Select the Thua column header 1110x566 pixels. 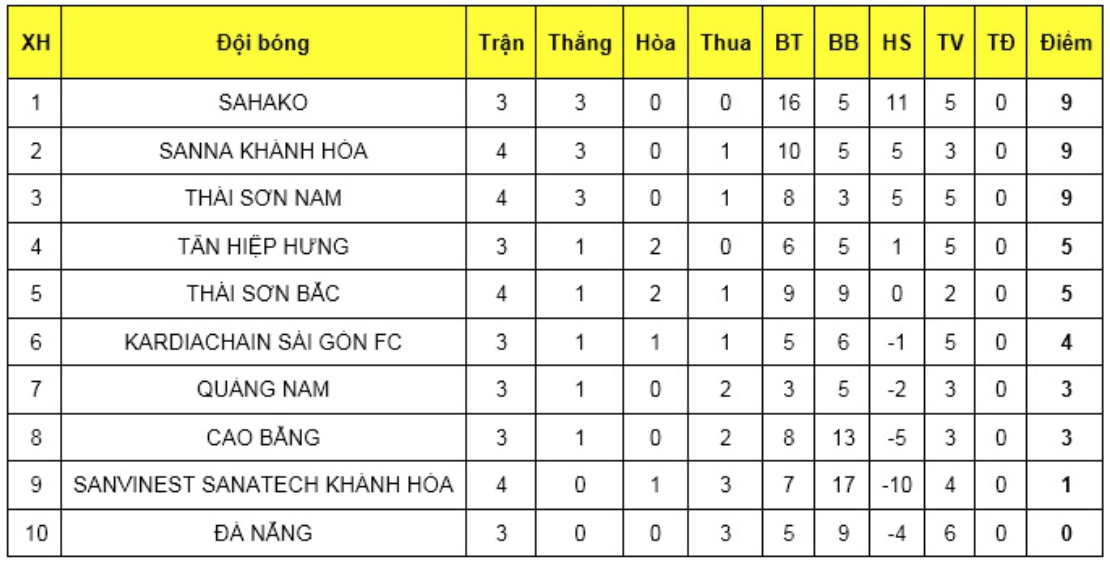pyautogui.click(x=726, y=45)
